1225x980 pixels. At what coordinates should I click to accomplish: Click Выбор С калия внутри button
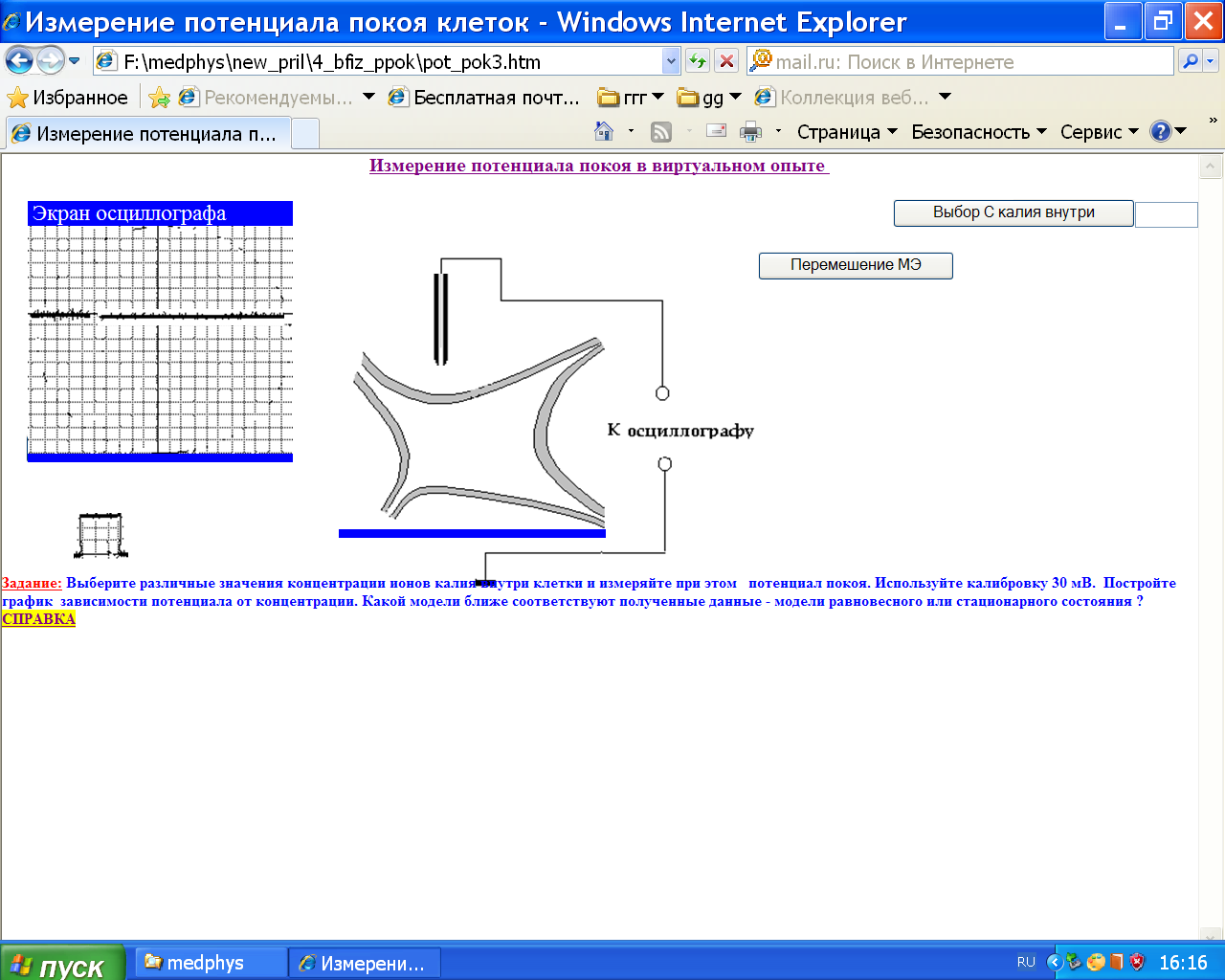1013,212
